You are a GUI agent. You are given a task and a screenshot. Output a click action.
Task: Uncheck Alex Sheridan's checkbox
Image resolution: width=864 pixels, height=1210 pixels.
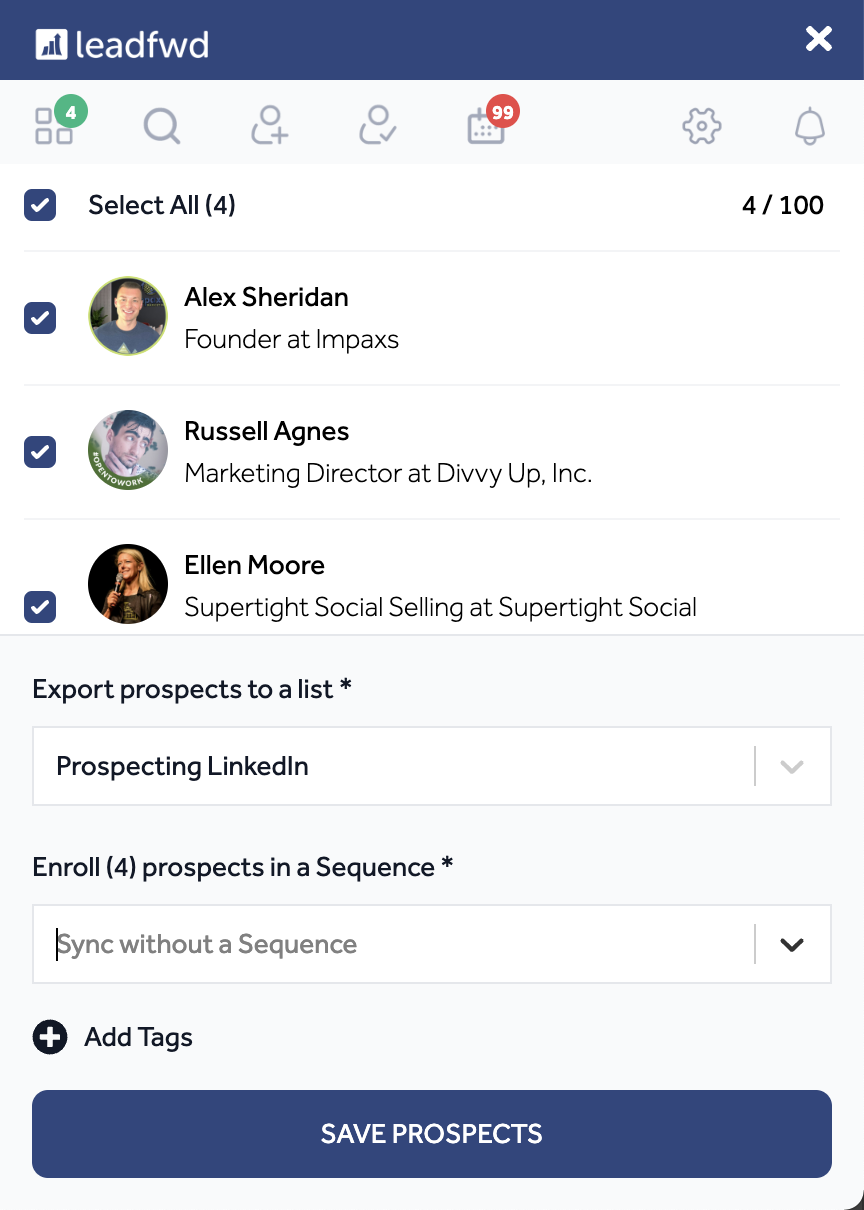40,318
